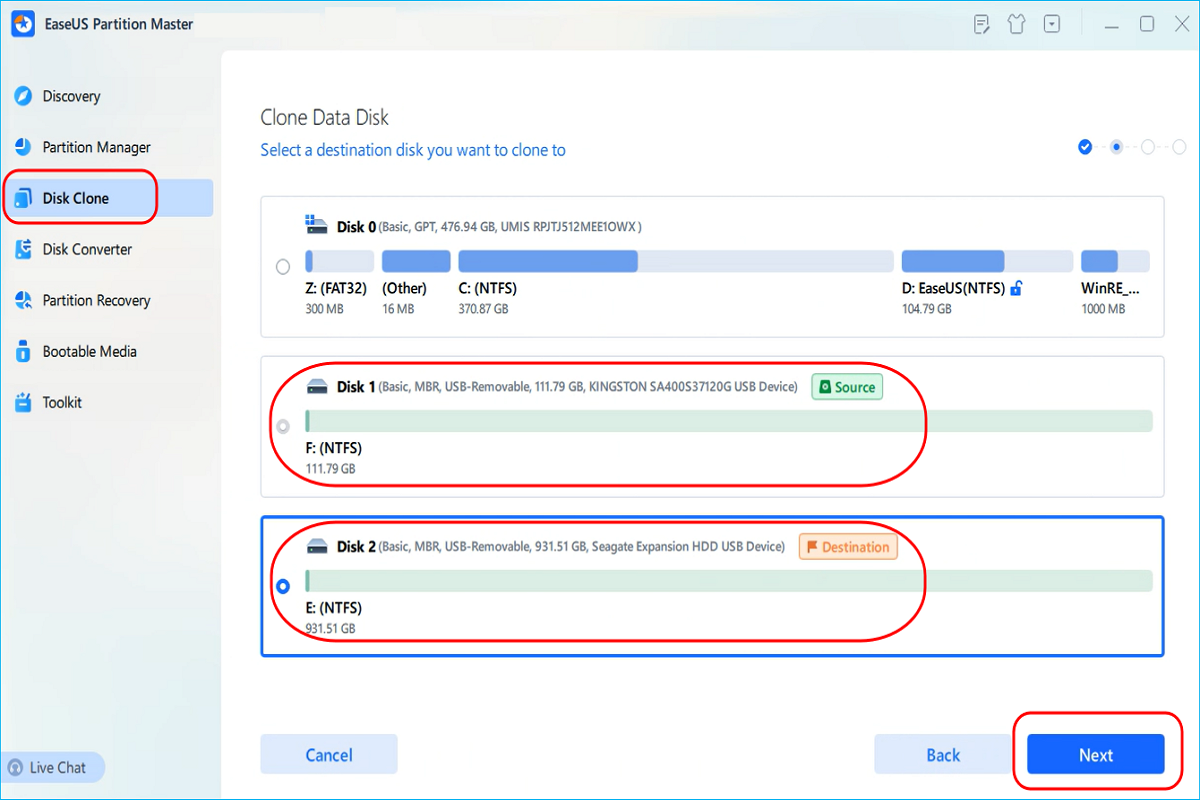Viewport: 1200px width, 800px height.
Task: Select the Disk 1 radio button
Action: coord(283,427)
